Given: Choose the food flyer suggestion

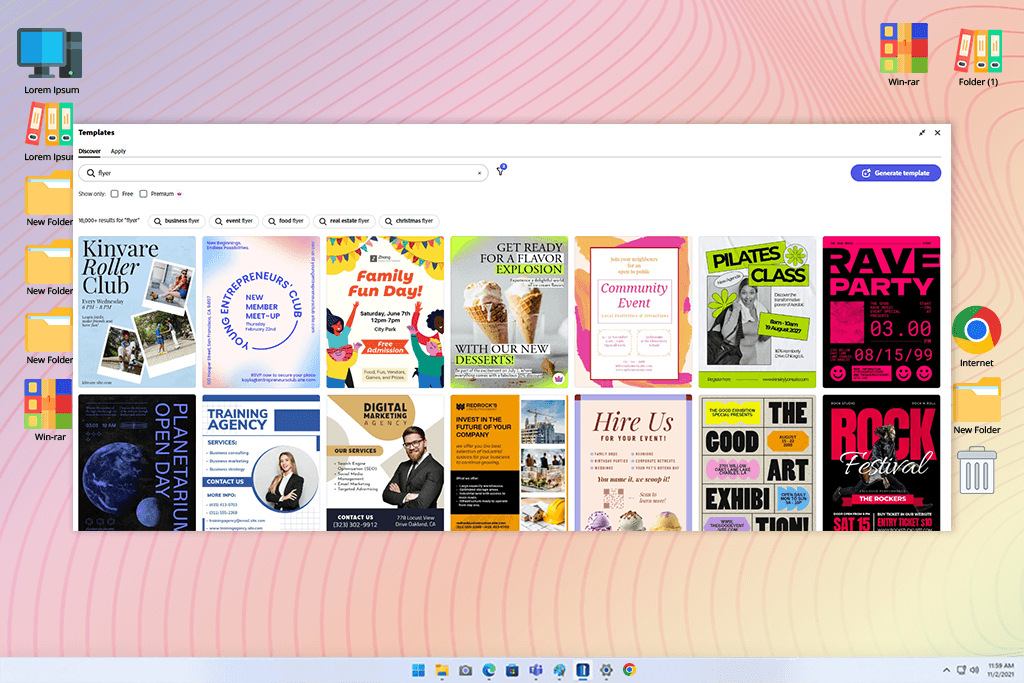Looking at the screenshot, I should tap(286, 221).
